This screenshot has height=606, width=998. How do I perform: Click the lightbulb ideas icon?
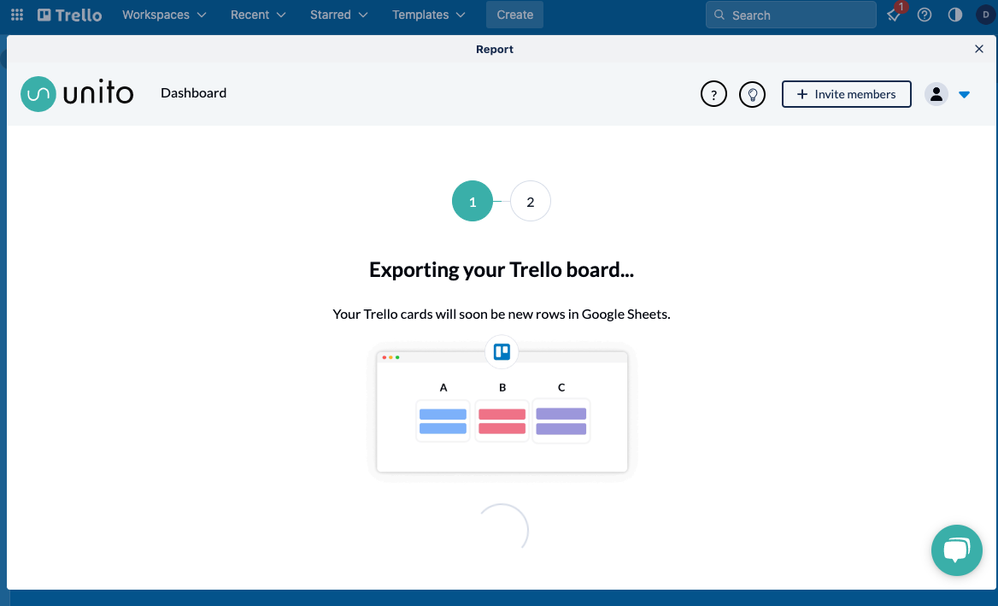coord(752,94)
